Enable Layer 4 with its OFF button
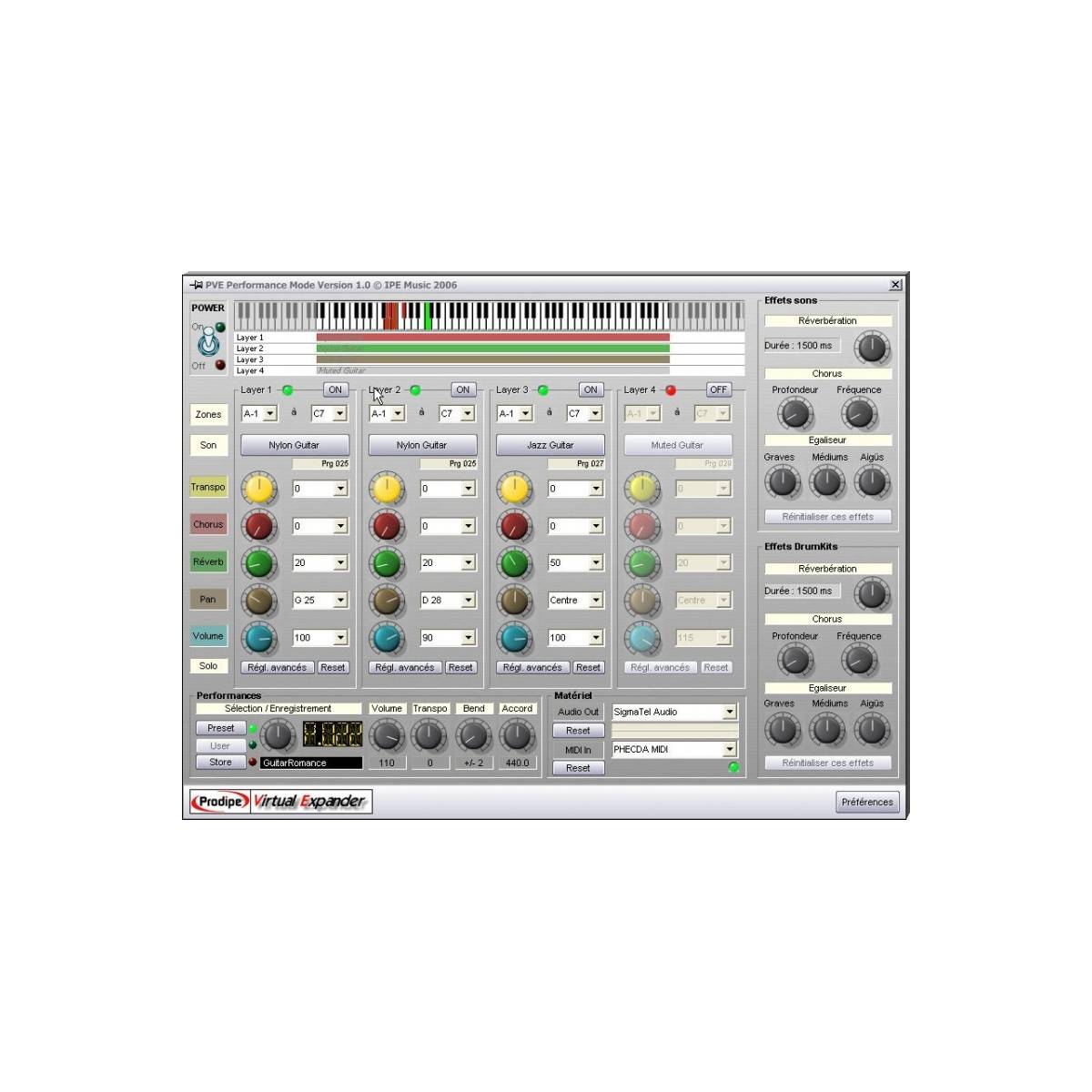 [719, 389]
